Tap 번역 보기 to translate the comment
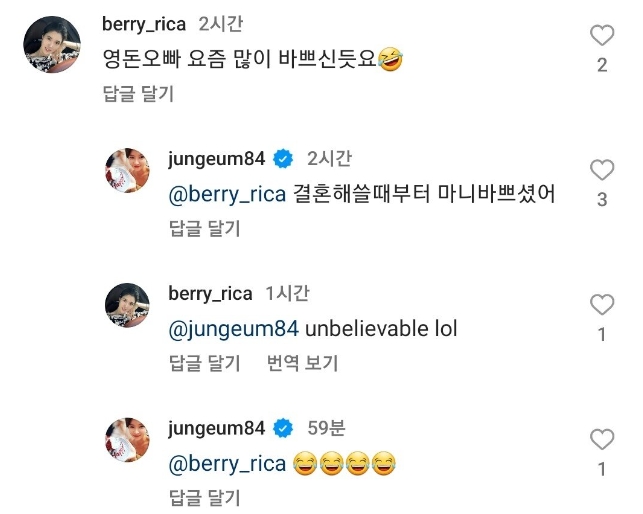The image size is (643, 514). pyautogui.click(x=303, y=364)
